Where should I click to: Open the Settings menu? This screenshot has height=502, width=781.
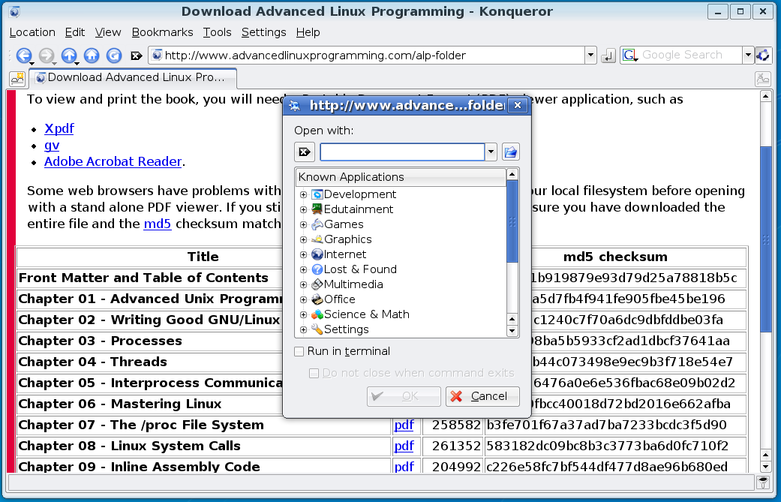(x=263, y=32)
